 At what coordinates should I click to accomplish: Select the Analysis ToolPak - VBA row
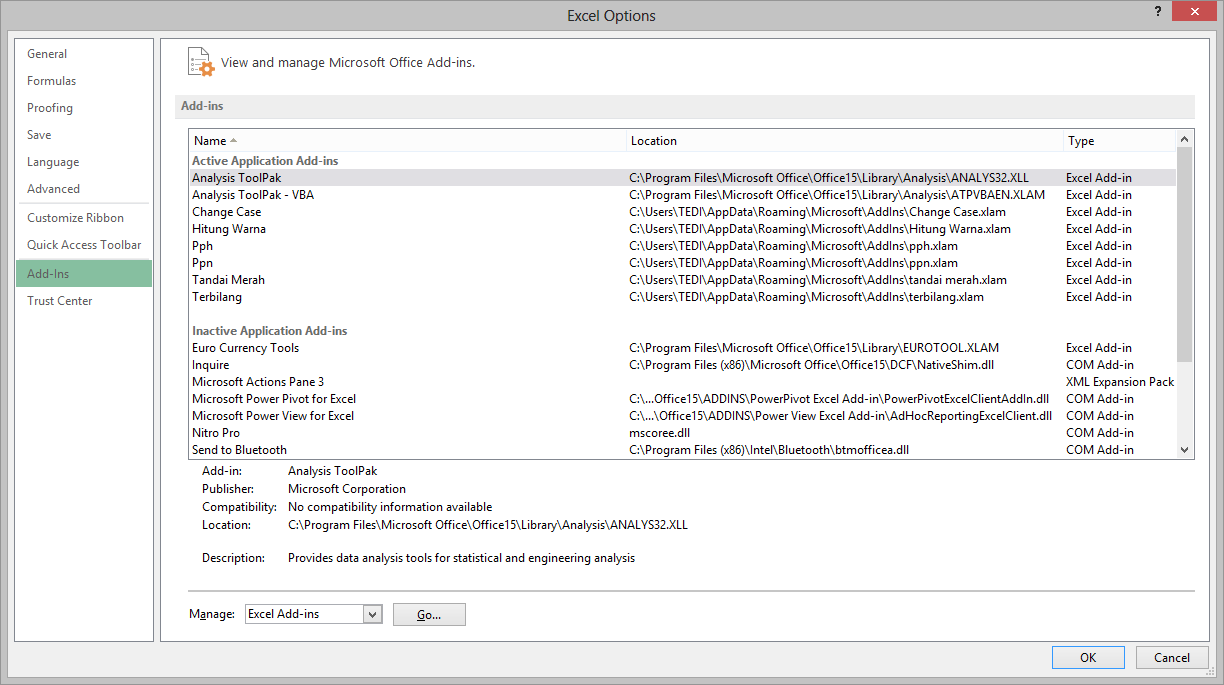pyautogui.click(x=682, y=195)
